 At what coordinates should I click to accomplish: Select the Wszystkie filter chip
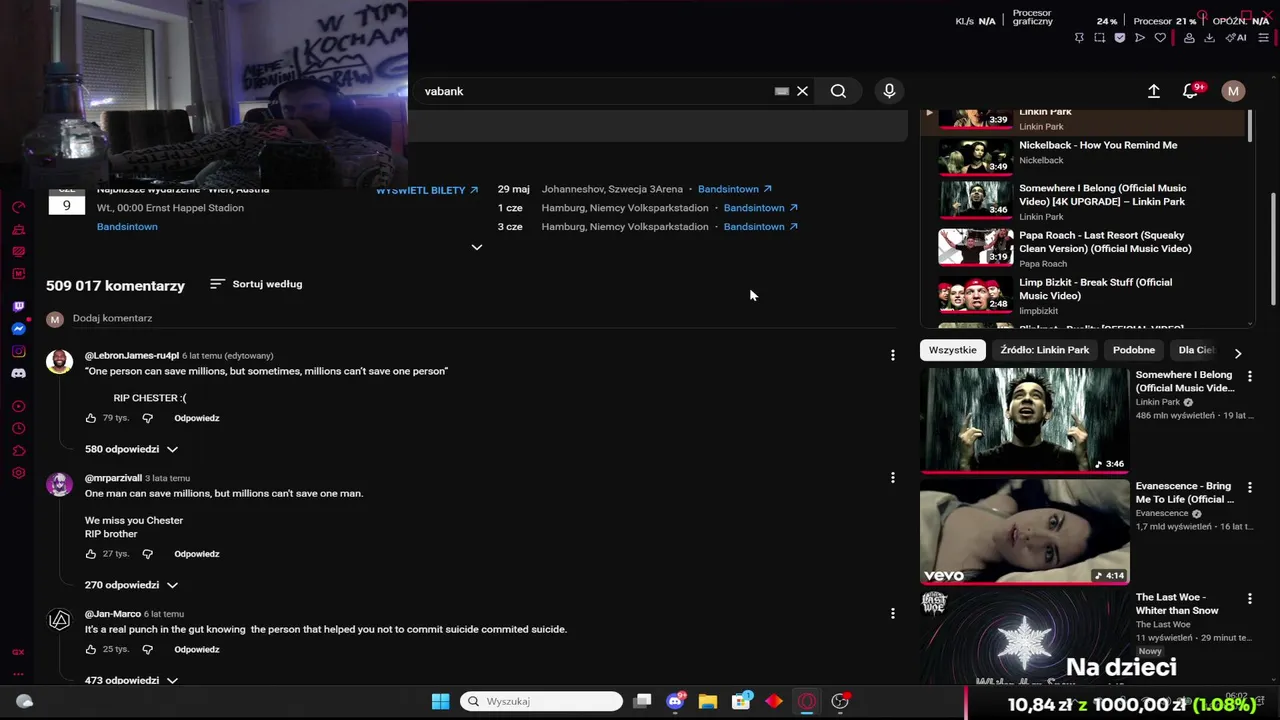(x=952, y=350)
